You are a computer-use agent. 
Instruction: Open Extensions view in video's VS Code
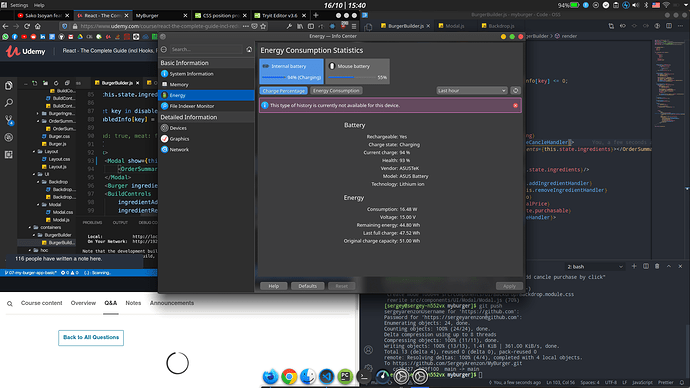[8, 154]
